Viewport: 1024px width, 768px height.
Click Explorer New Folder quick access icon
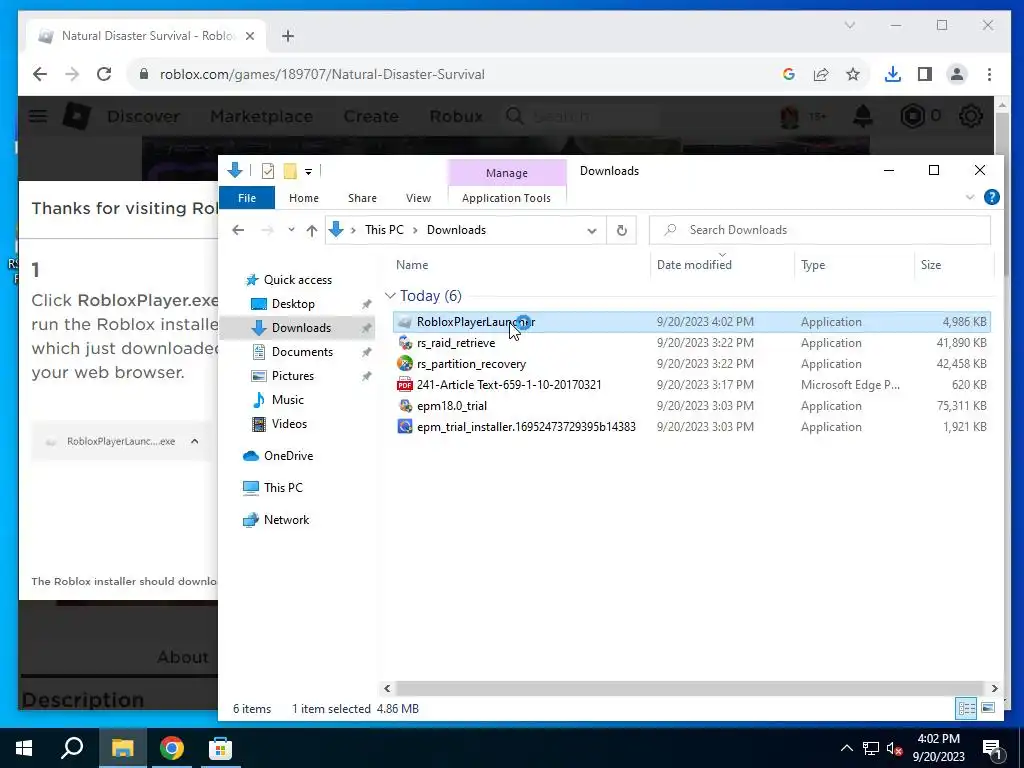(x=290, y=171)
